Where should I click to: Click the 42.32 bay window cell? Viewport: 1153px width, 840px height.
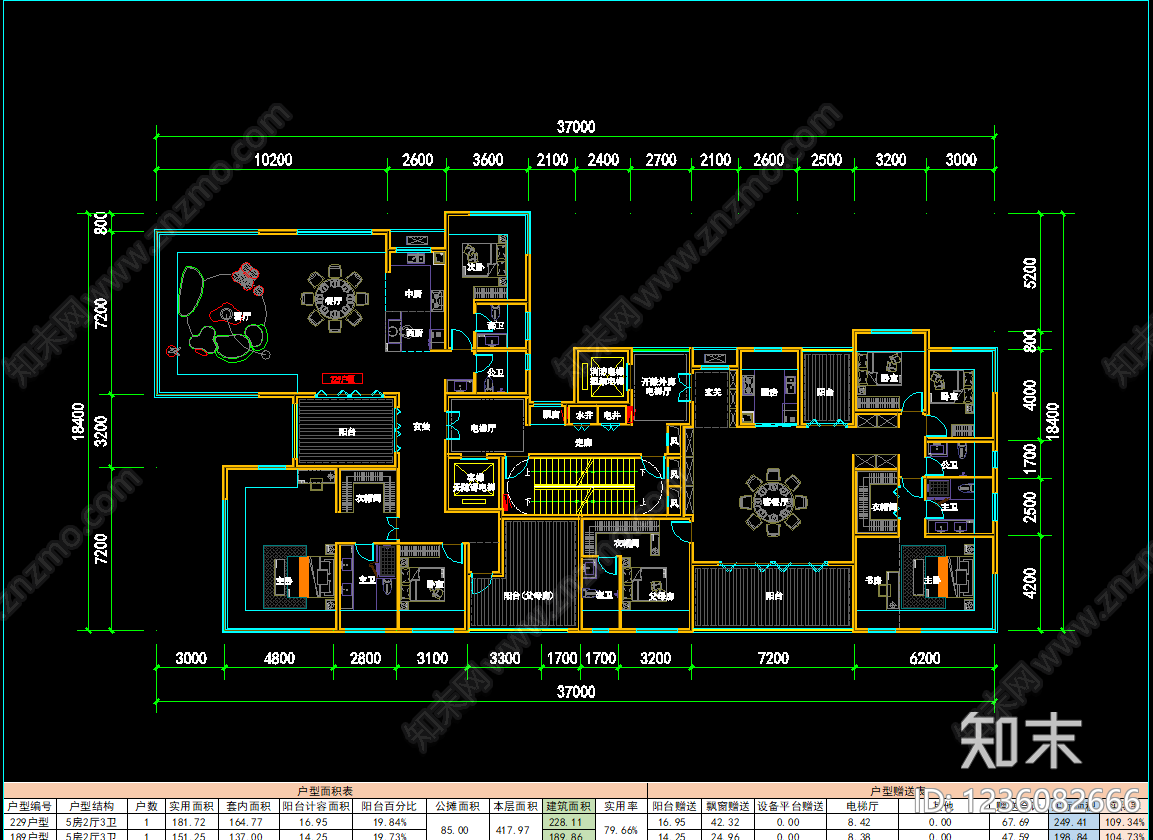tap(727, 822)
